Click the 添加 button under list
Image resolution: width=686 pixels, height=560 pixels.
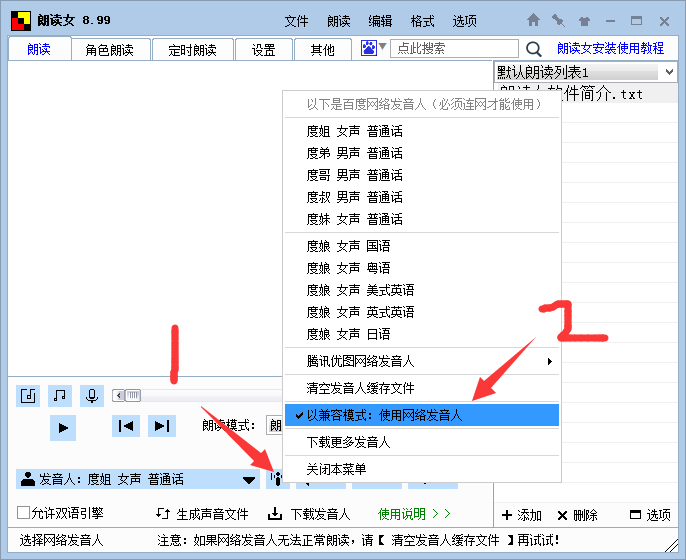click(x=522, y=515)
